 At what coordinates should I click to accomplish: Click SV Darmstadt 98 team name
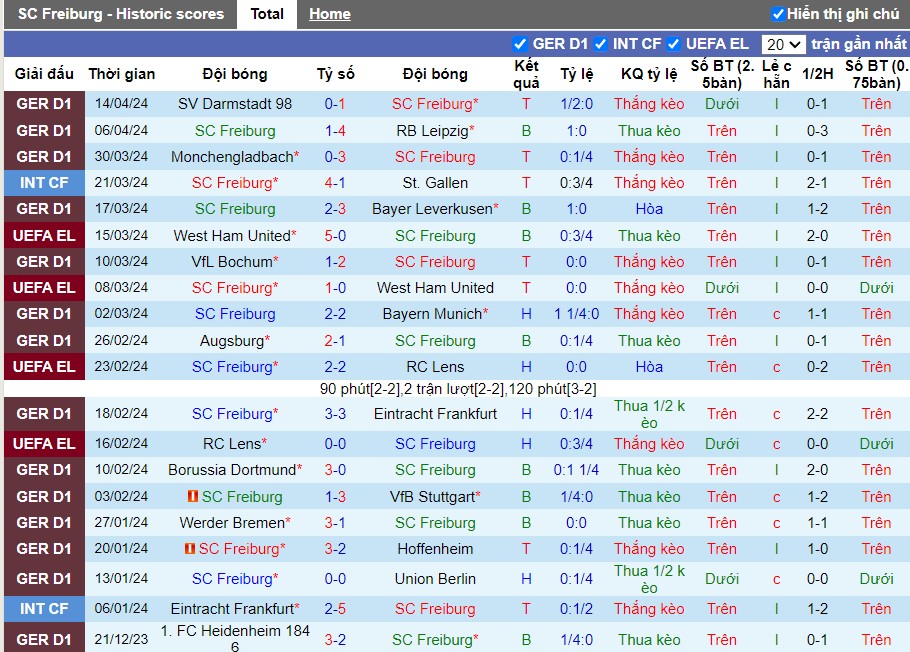click(x=234, y=104)
